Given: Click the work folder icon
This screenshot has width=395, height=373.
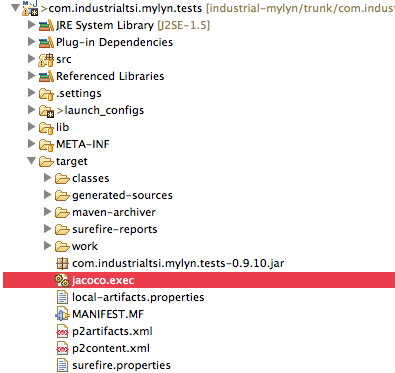Looking at the screenshot, I should pos(62,247).
